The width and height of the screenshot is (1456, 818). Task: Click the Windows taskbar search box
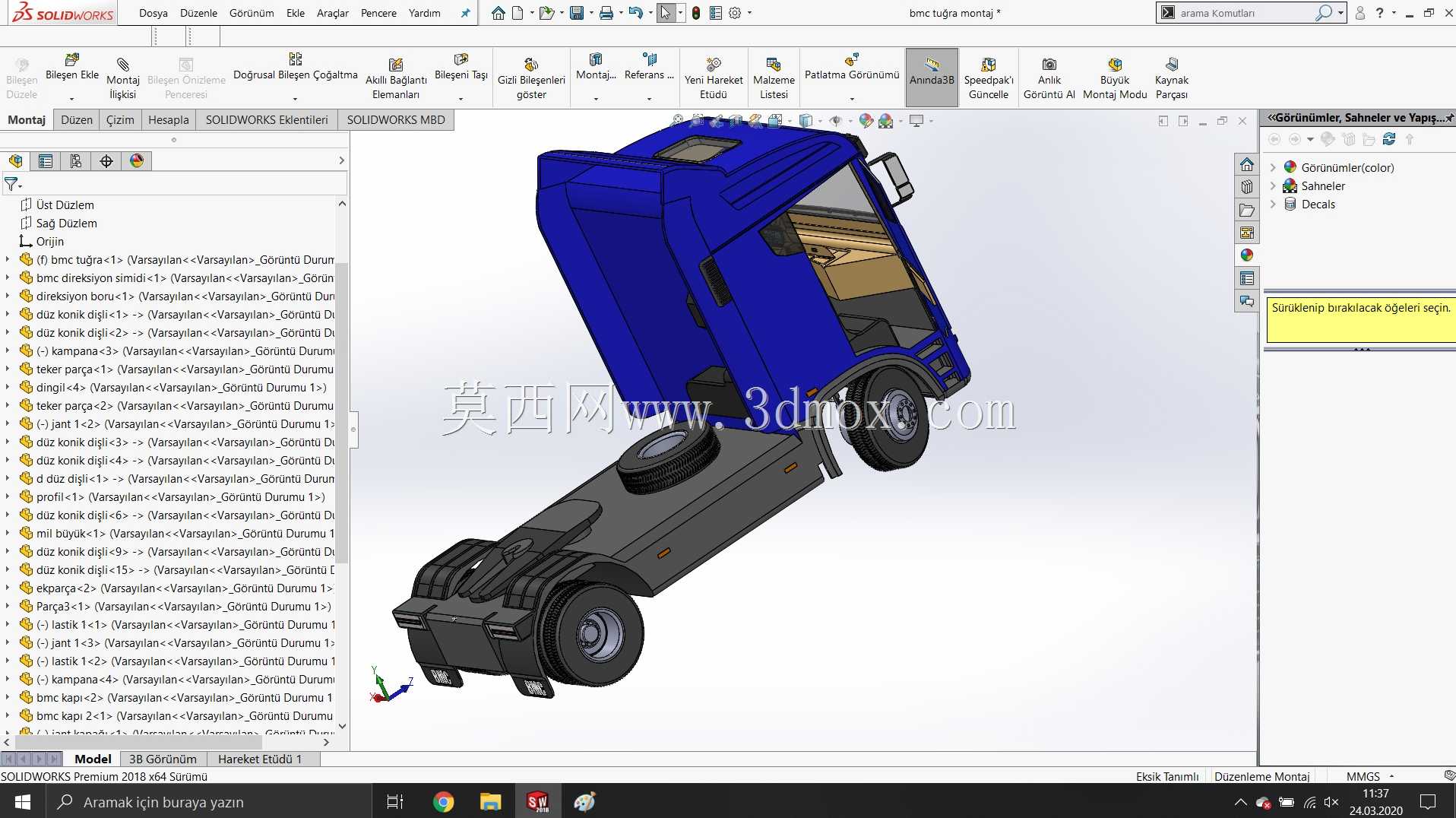tap(209, 802)
